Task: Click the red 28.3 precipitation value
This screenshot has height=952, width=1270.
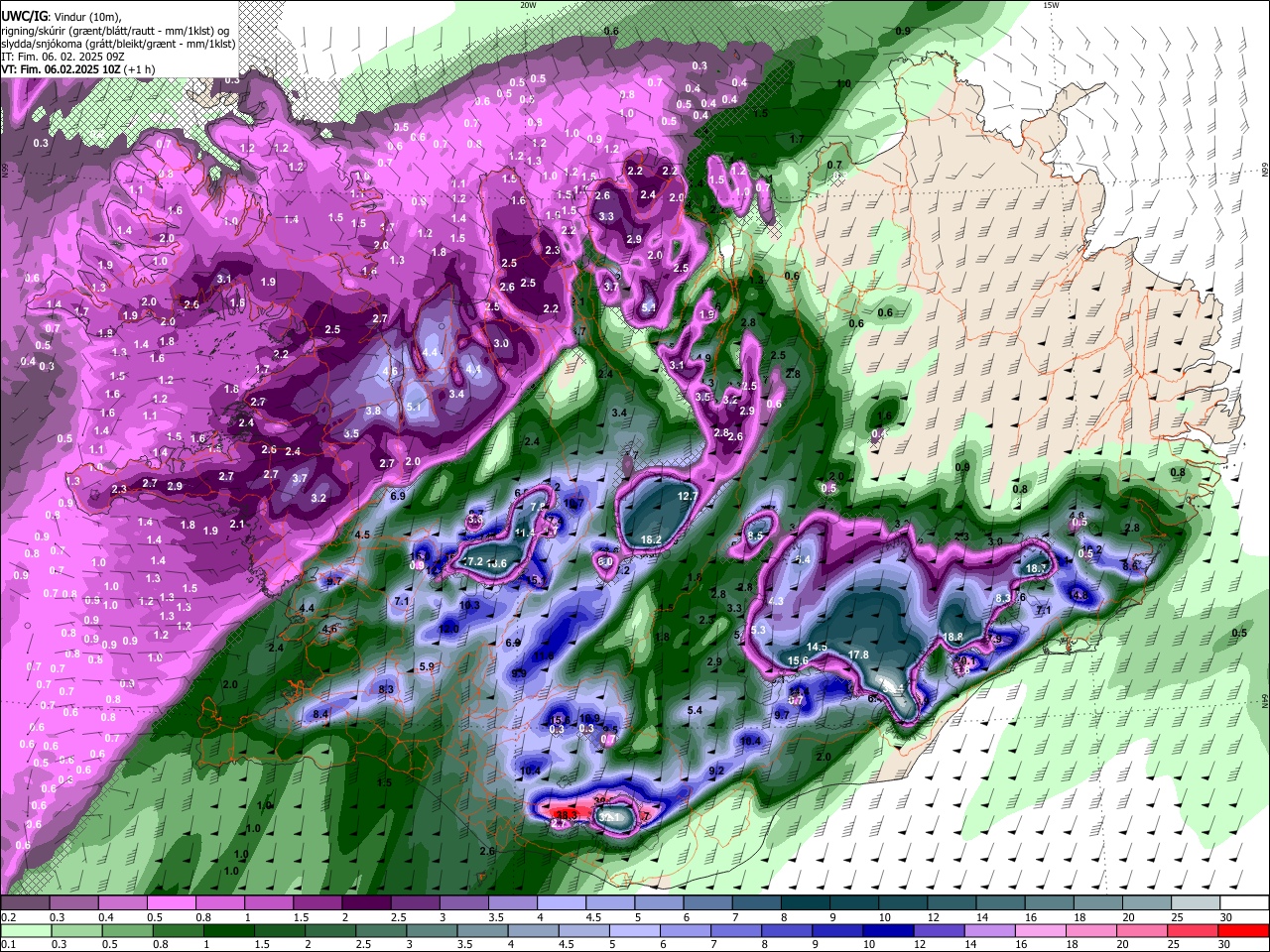Action: coord(568,815)
